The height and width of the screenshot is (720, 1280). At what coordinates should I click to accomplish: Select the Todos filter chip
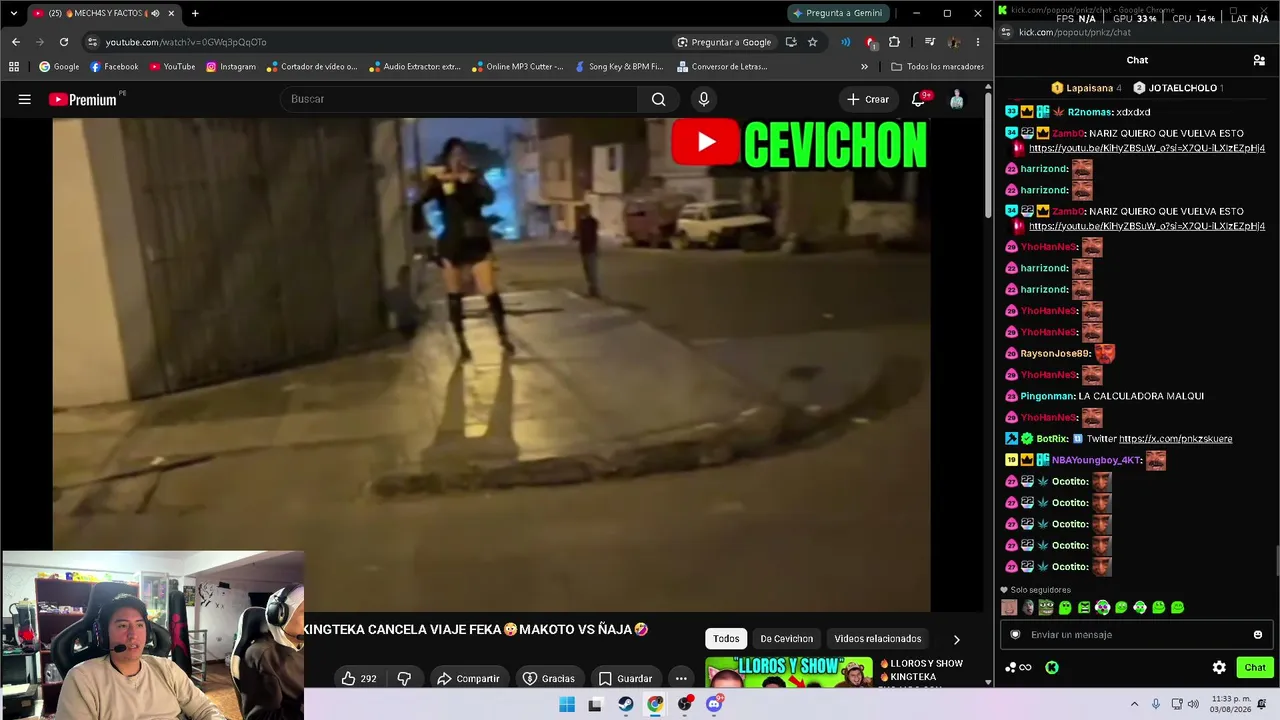(727, 639)
